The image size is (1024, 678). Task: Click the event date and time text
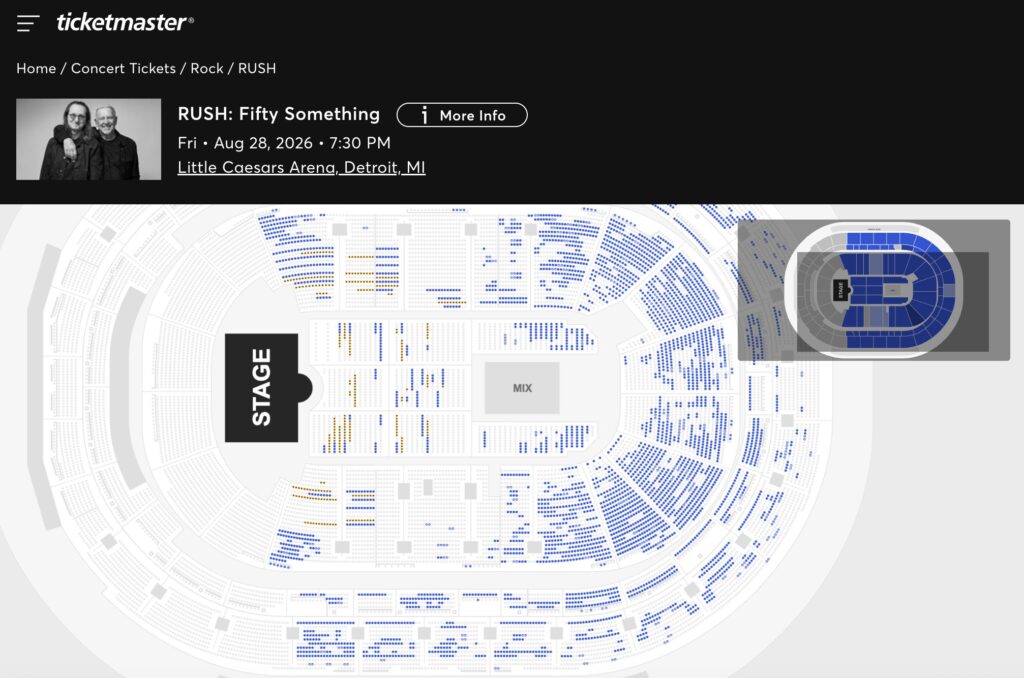(x=284, y=143)
